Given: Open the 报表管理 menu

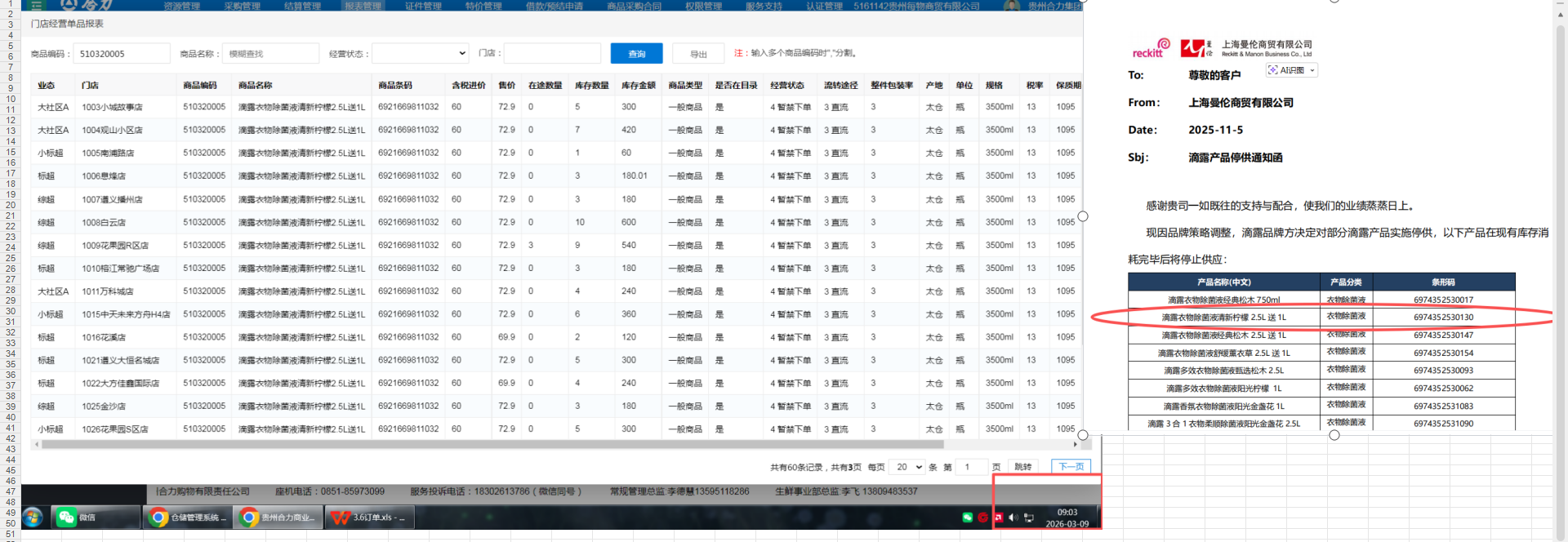Looking at the screenshot, I should 363,6.
